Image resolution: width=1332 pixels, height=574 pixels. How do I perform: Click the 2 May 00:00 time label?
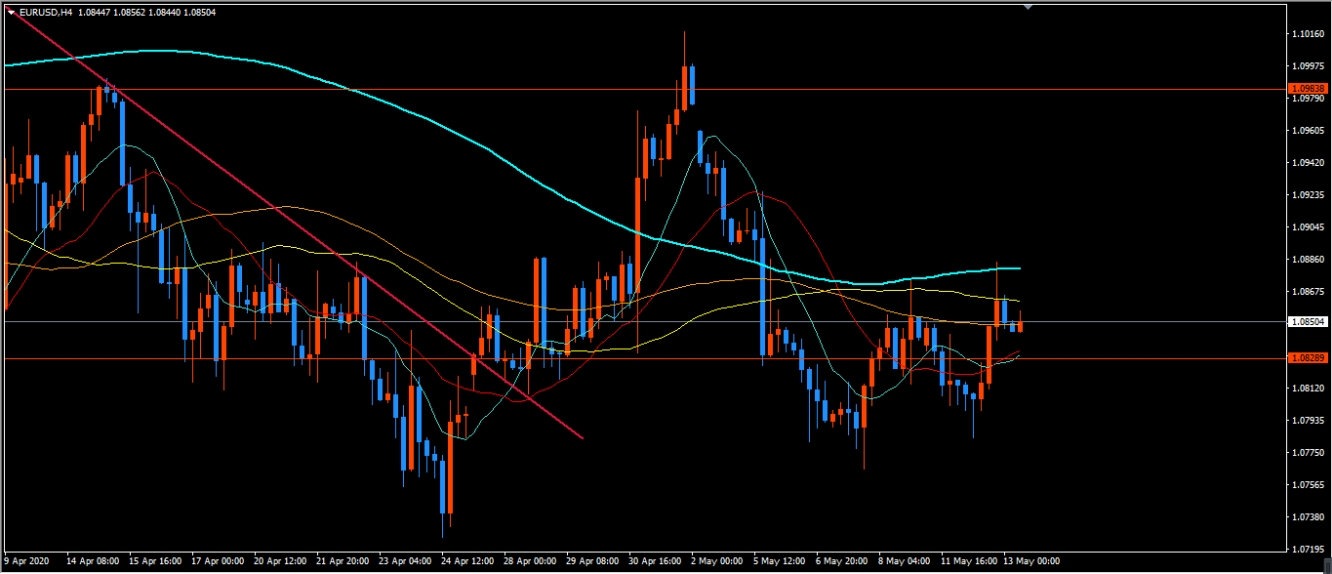click(x=717, y=561)
